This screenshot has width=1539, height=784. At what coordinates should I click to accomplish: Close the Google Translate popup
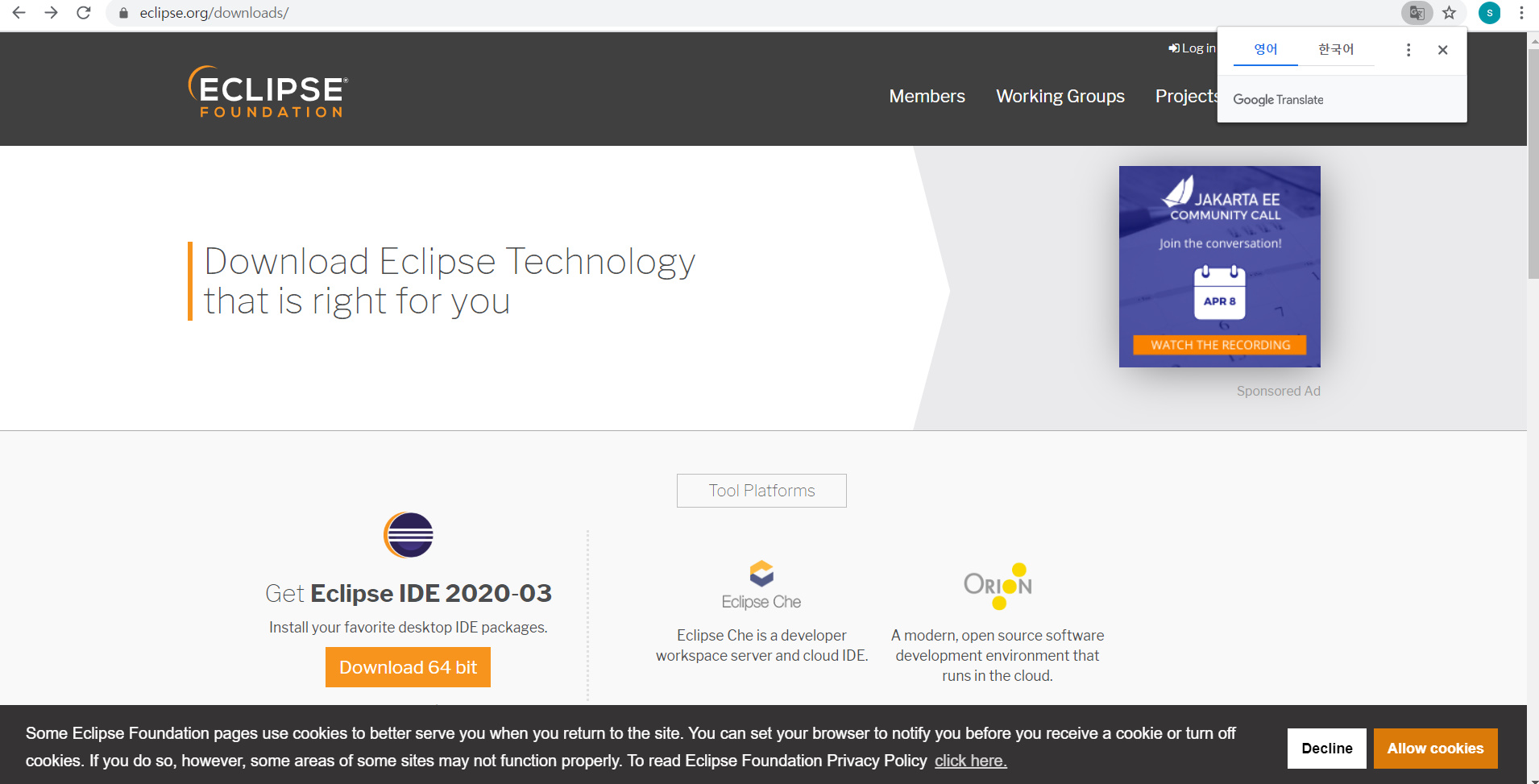1442,50
